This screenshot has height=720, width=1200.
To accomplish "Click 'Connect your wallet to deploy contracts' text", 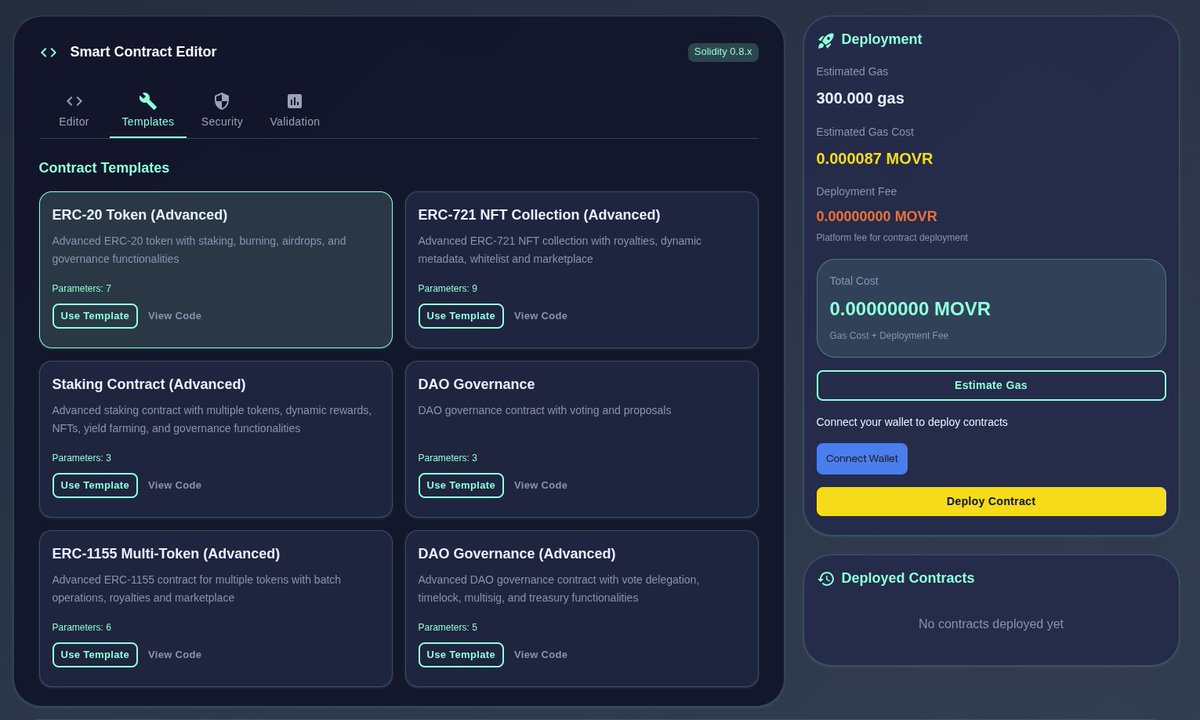I will coord(912,422).
